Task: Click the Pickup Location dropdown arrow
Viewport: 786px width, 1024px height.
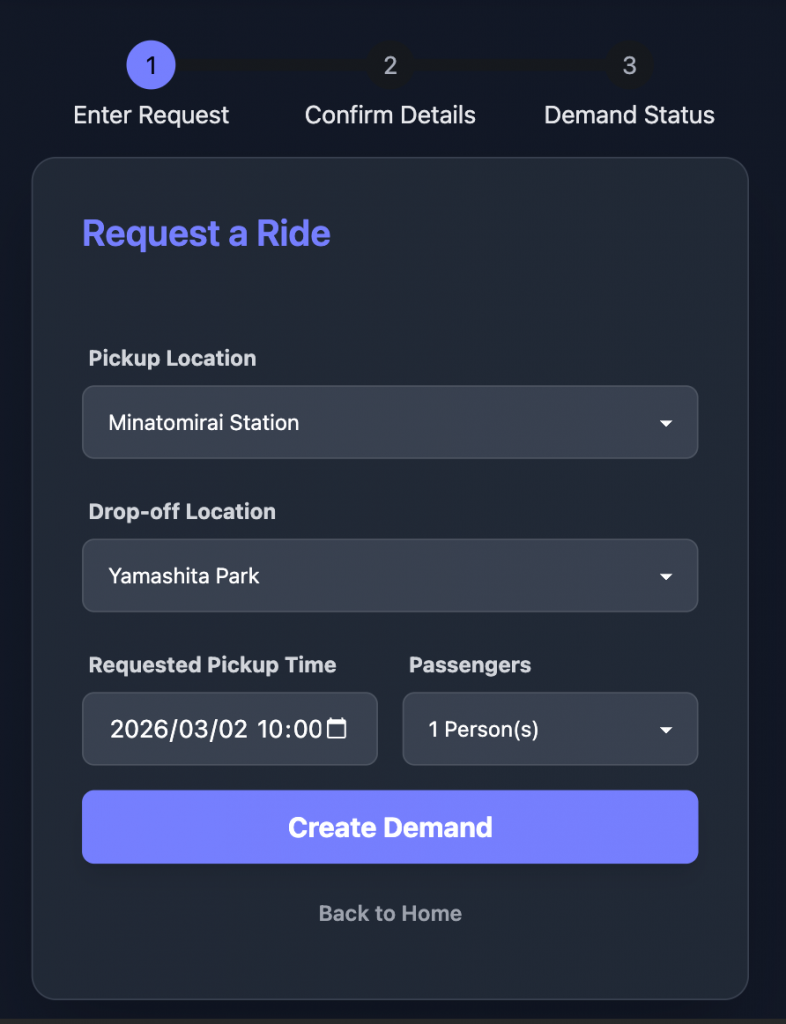Action: [666, 423]
